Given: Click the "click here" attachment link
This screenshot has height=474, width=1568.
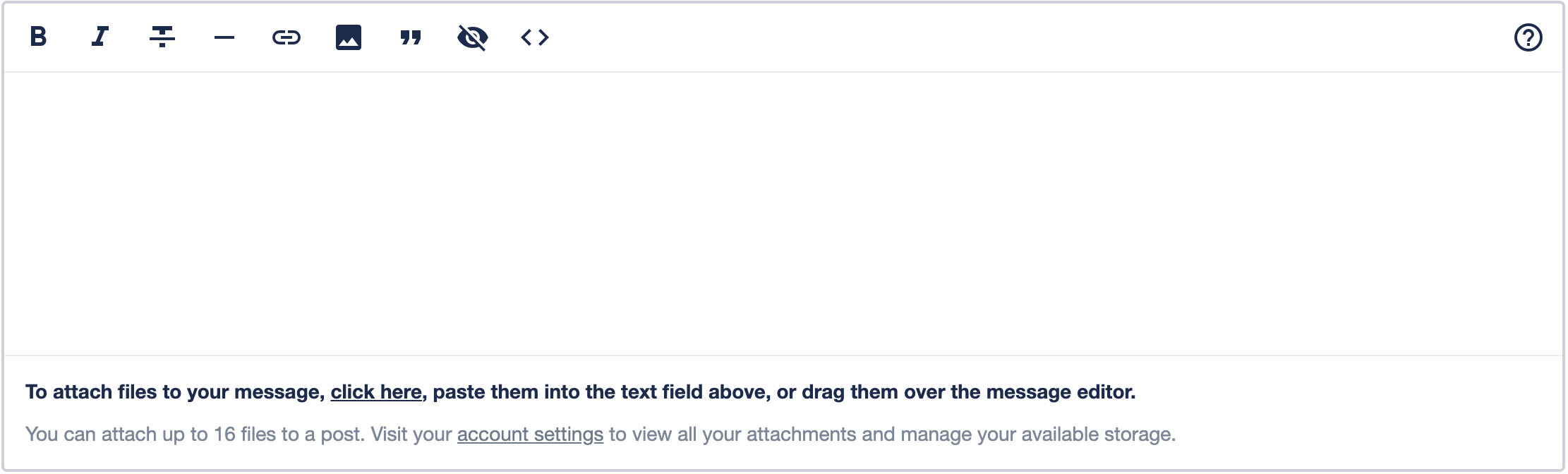Looking at the screenshot, I should pyautogui.click(x=376, y=392).
